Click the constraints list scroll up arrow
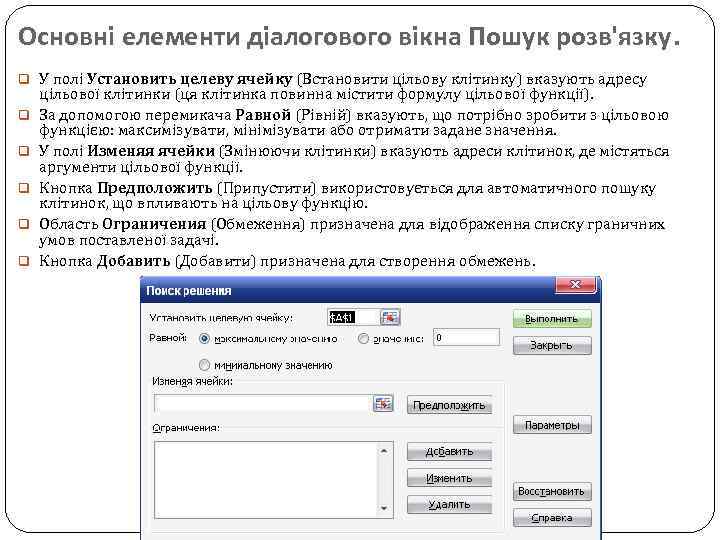Screen dimensions: 720x540 384,451
